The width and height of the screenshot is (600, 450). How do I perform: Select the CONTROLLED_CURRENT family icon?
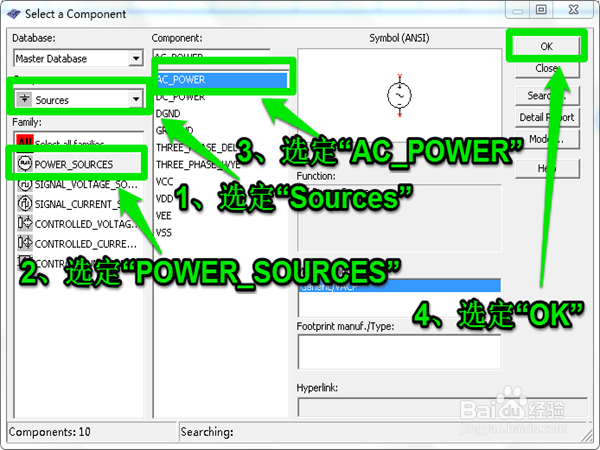click(23, 243)
